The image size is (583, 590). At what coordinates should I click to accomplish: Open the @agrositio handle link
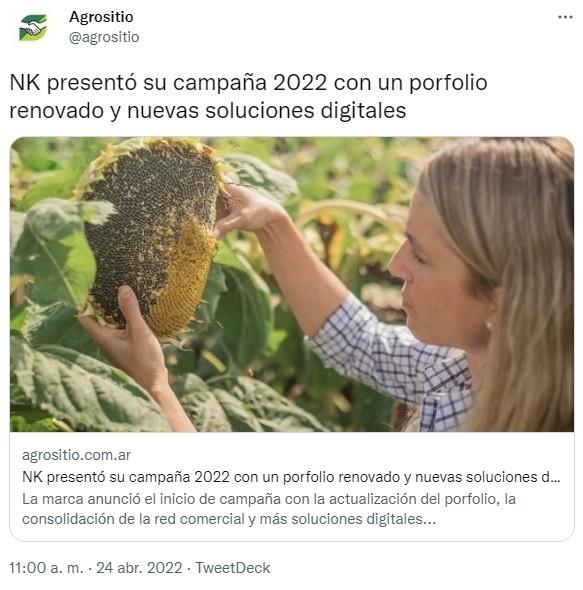click(x=104, y=37)
